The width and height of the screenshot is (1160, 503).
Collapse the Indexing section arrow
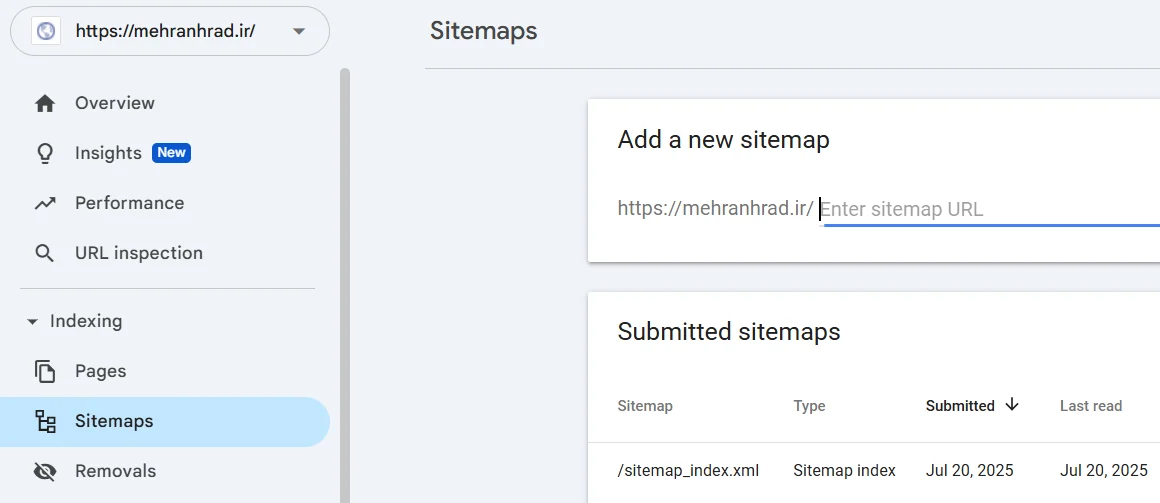[32, 322]
